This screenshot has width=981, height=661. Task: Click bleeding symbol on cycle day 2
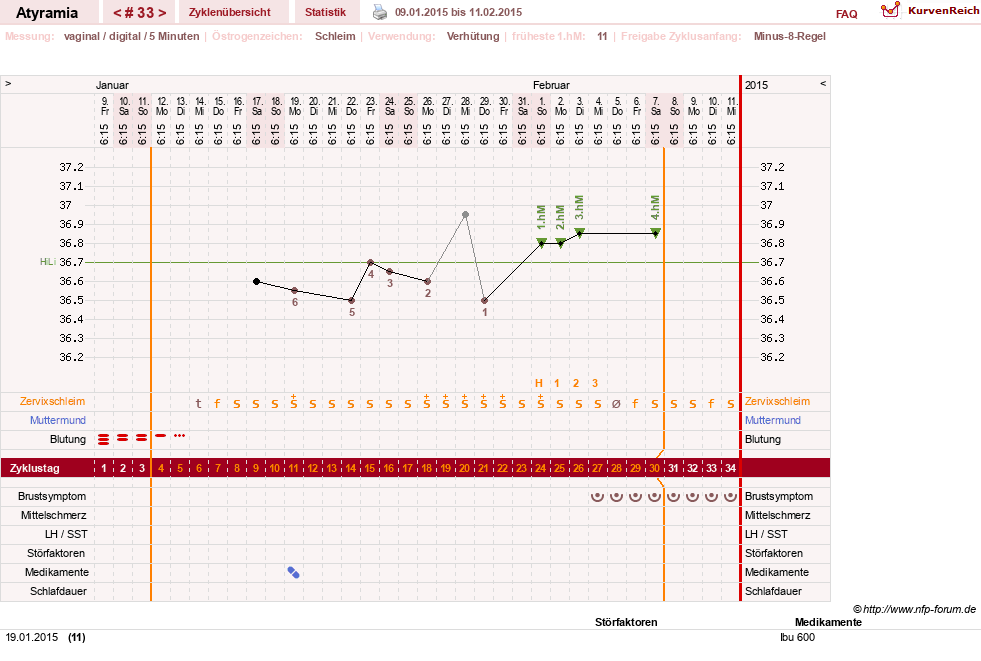click(x=123, y=438)
